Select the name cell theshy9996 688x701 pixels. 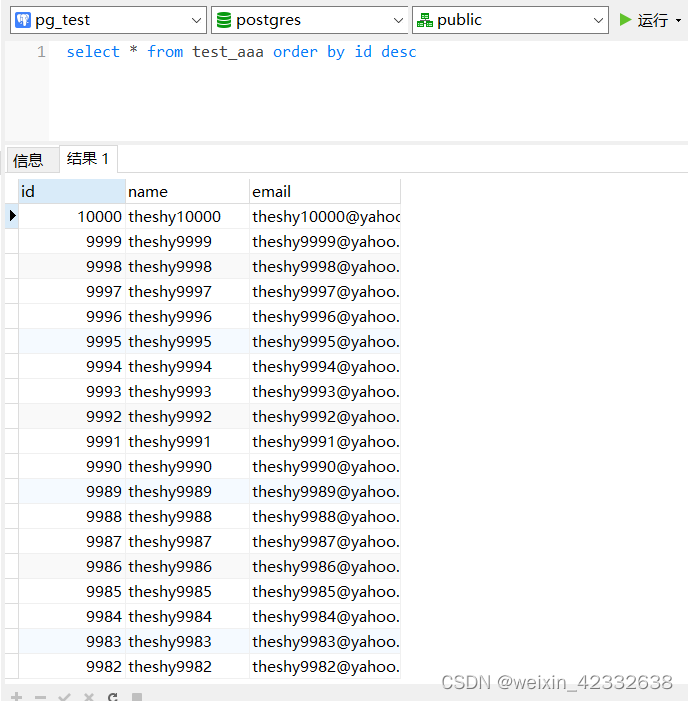pos(187,317)
